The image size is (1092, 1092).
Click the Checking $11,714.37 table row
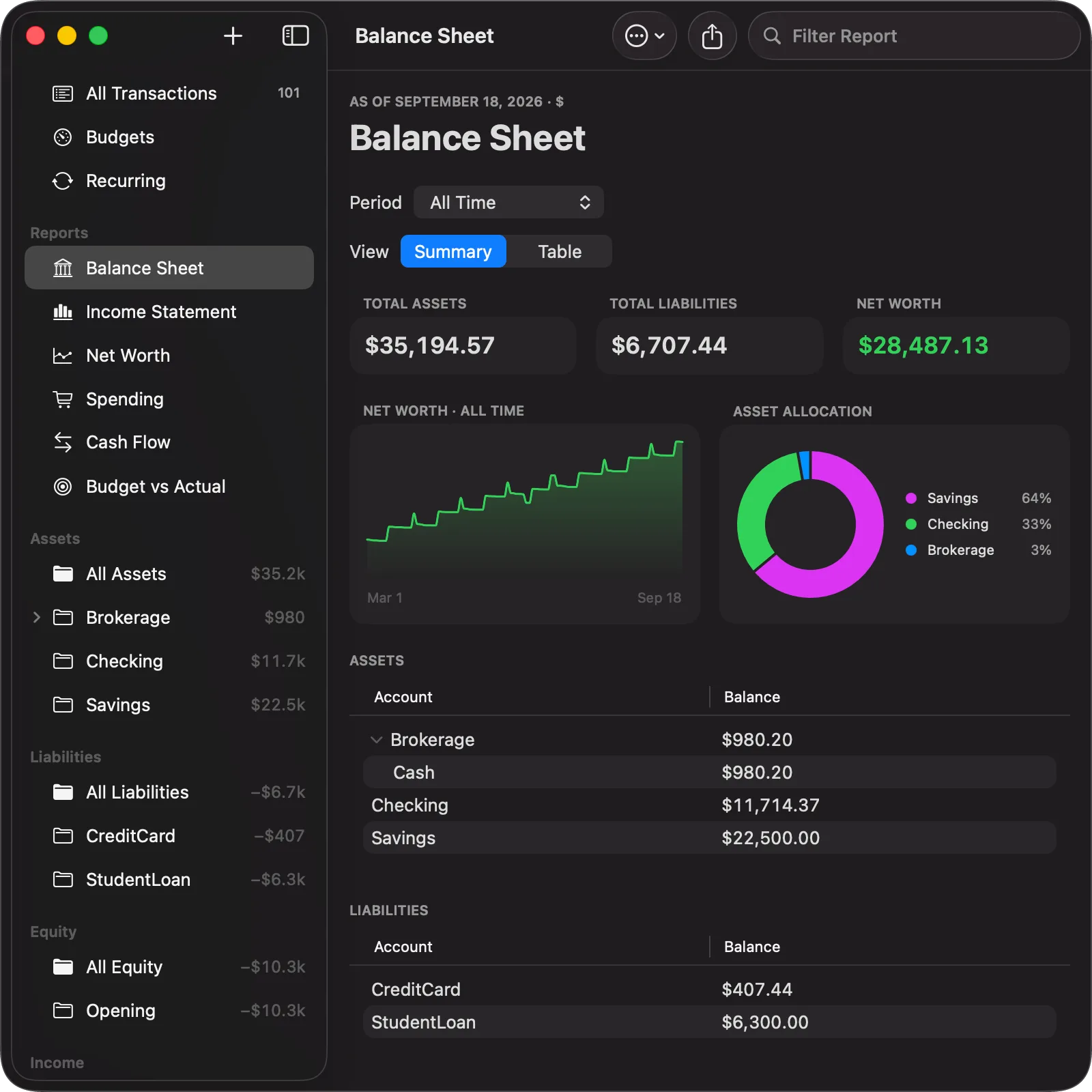(710, 805)
